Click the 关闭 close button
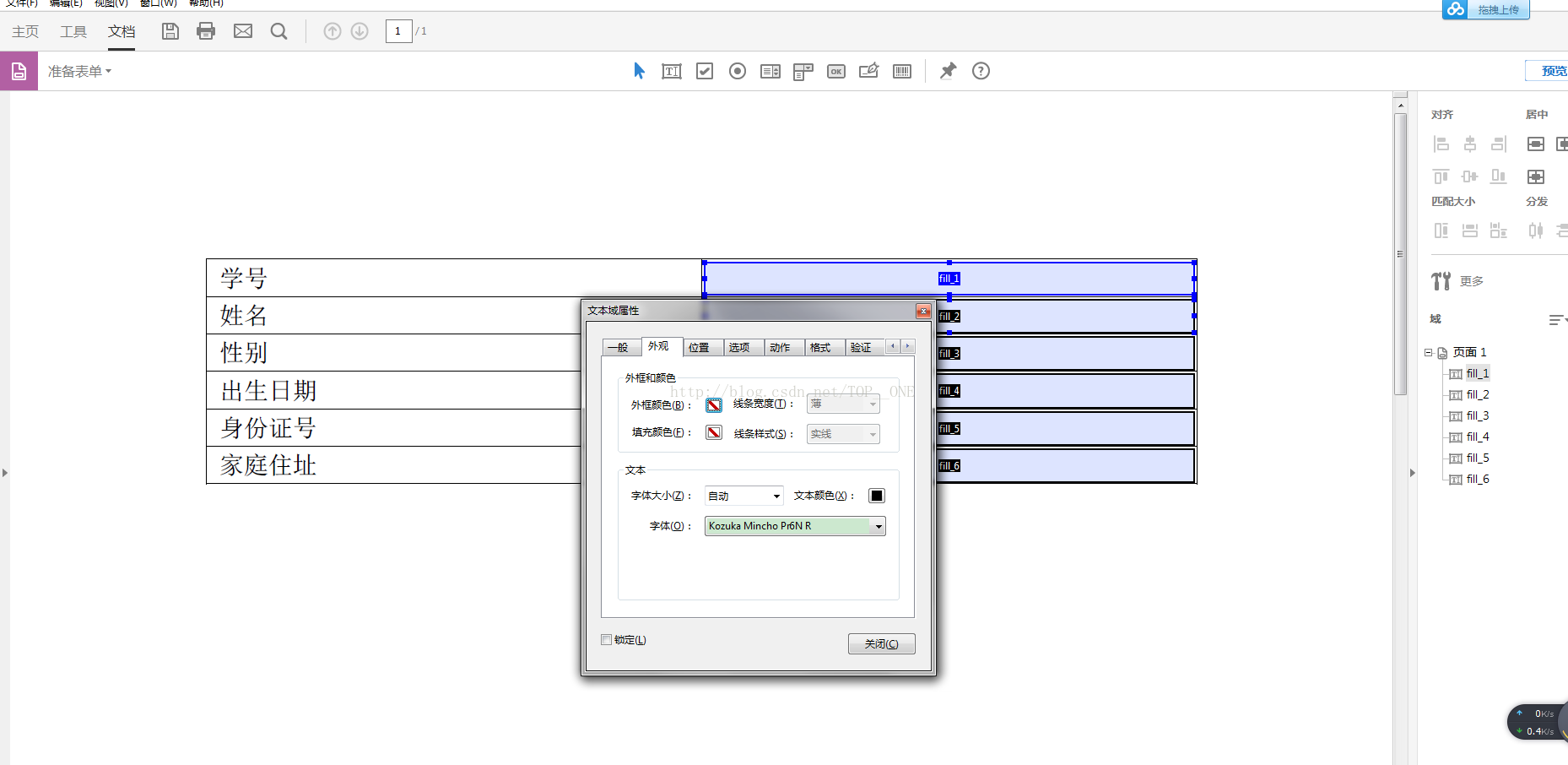 [x=881, y=643]
